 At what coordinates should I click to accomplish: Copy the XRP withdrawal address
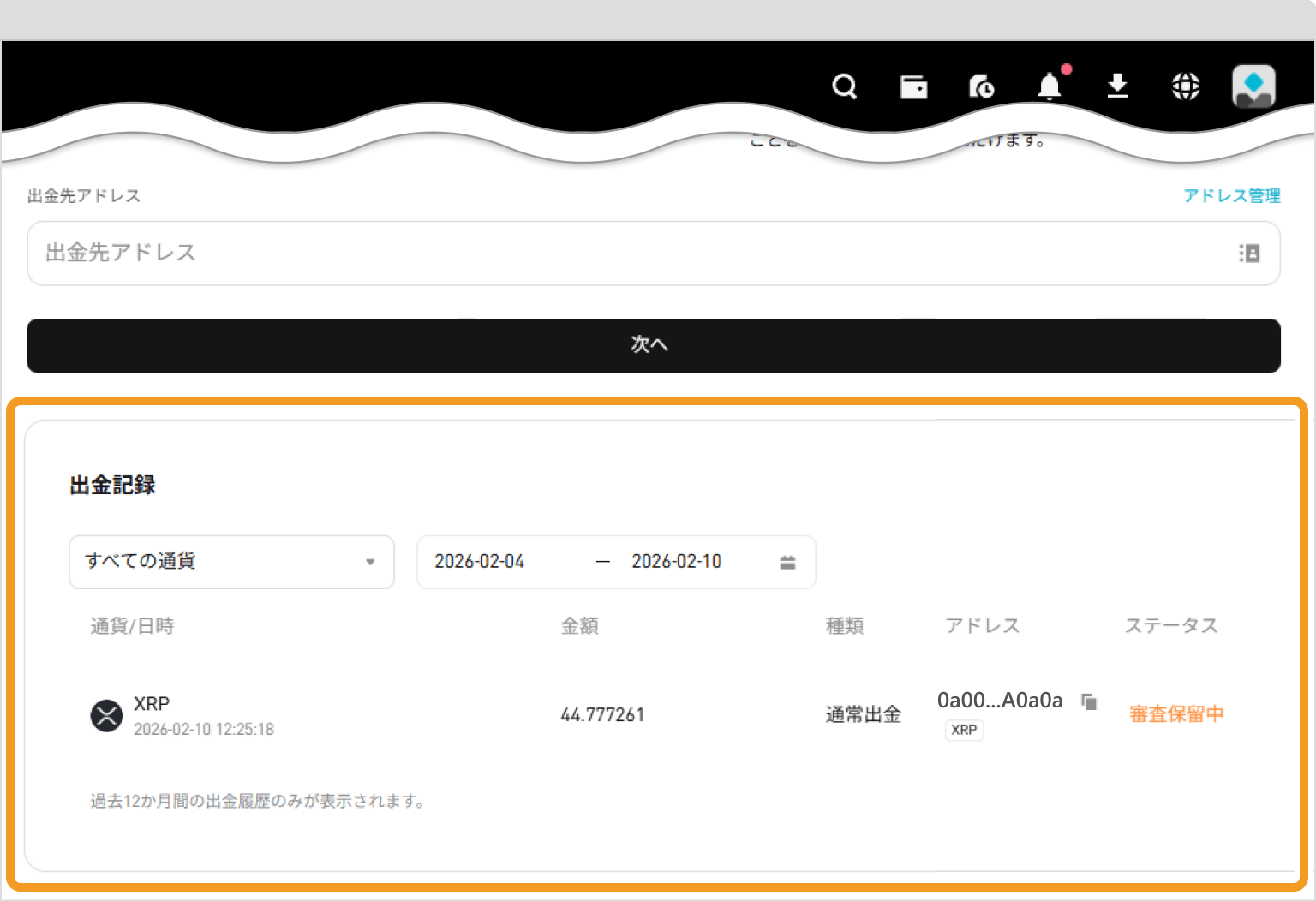coord(1089,701)
